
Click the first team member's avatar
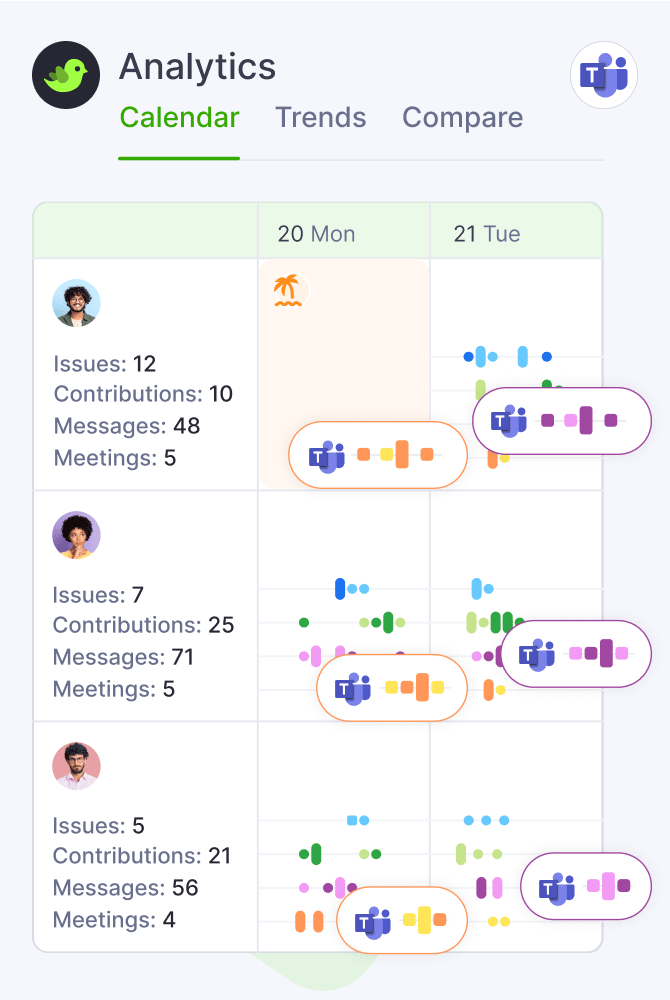(x=77, y=303)
